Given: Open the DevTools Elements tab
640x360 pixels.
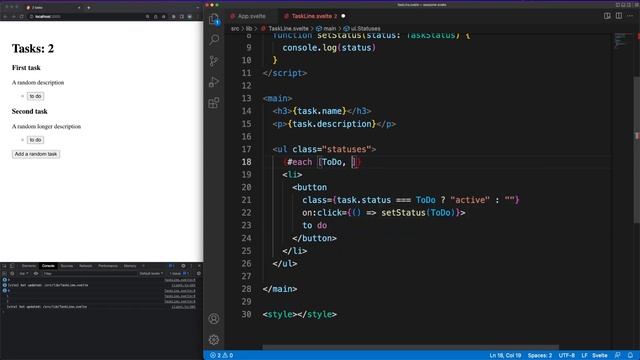Looking at the screenshot, I should (29, 266).
